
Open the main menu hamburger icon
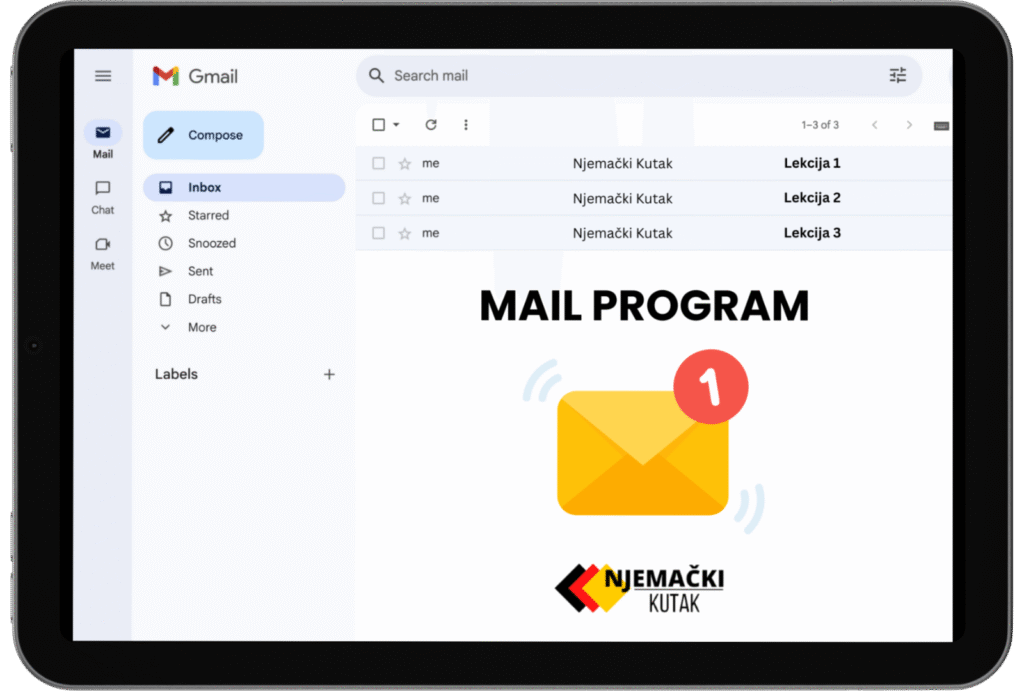102,76
